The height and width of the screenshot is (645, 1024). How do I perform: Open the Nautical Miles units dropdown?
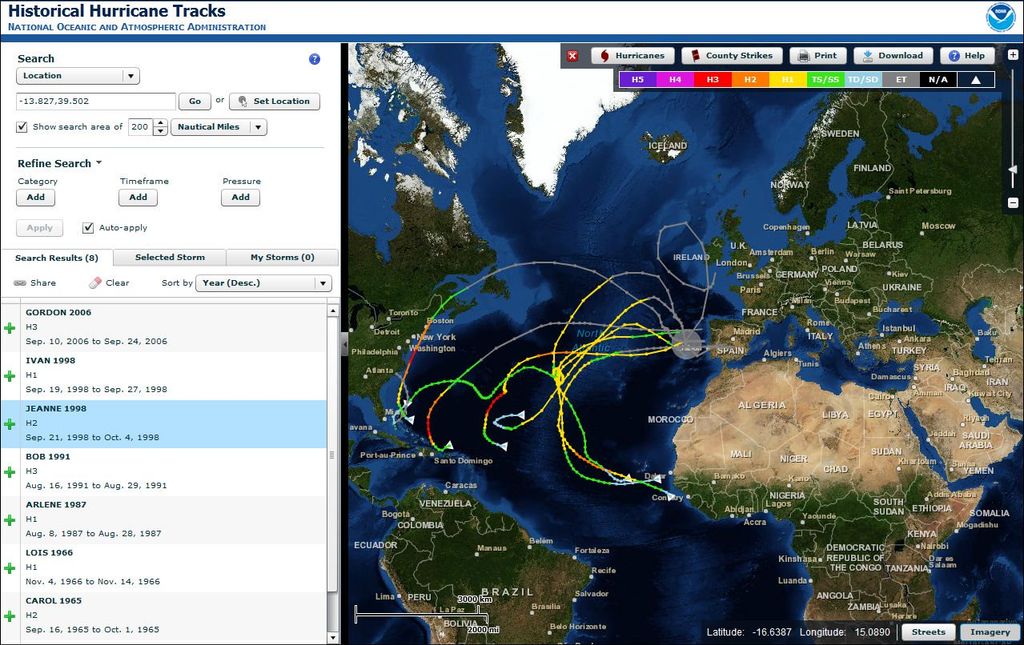(219, 127)
